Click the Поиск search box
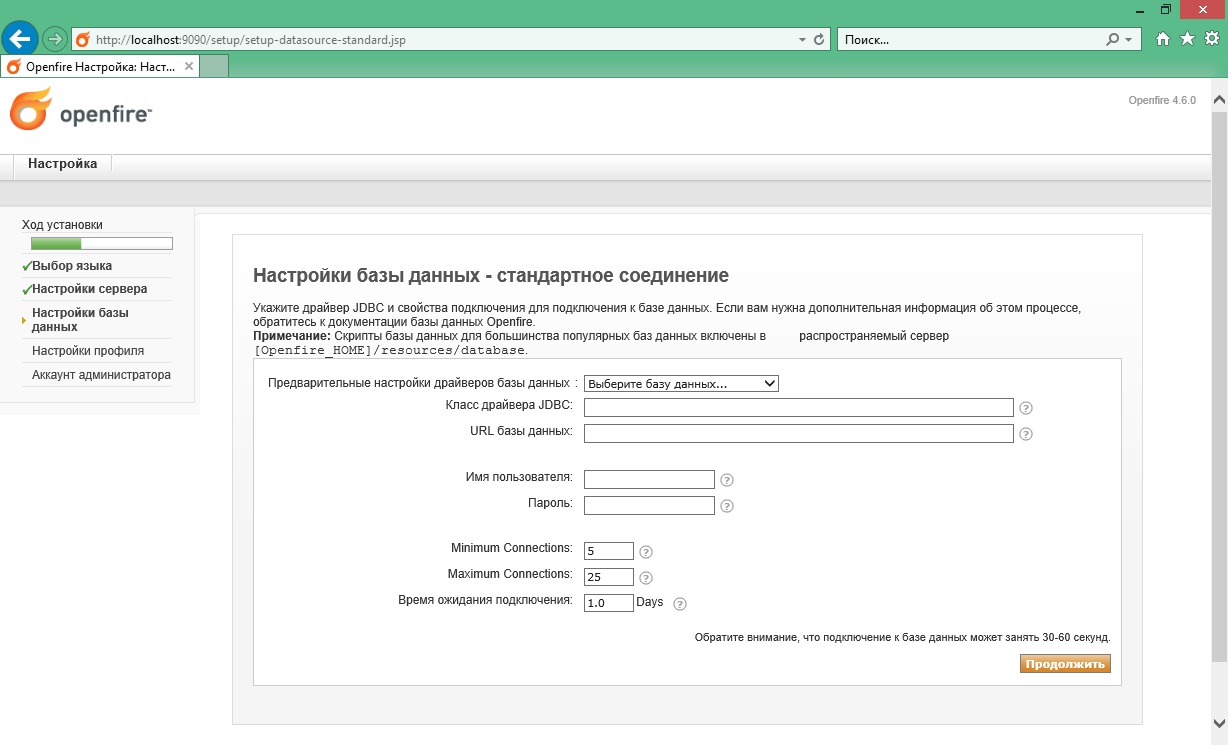This screenshot has height=745, width=1228. (x=970, y=40)
